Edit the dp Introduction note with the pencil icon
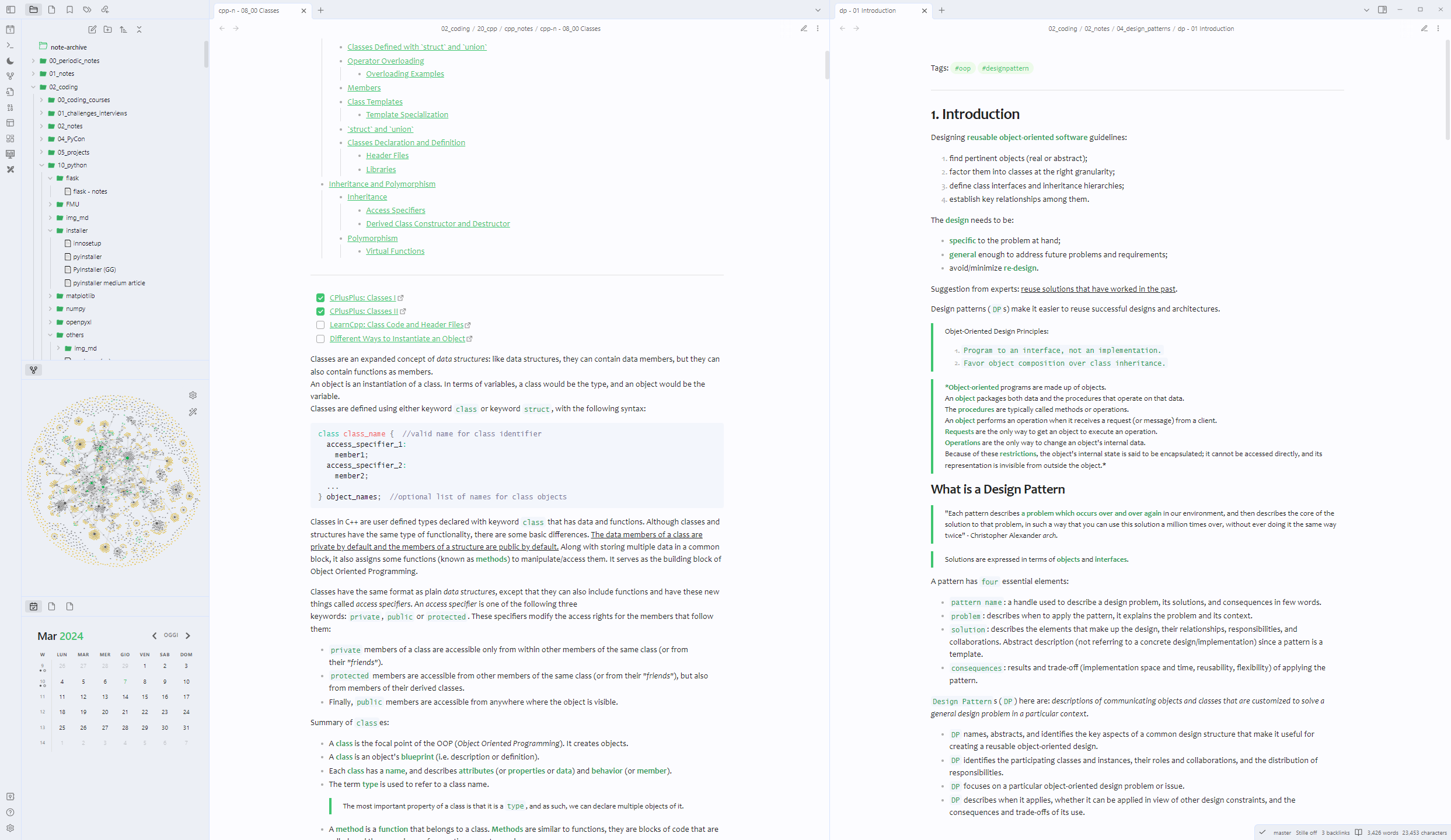 click(1424, 29)
